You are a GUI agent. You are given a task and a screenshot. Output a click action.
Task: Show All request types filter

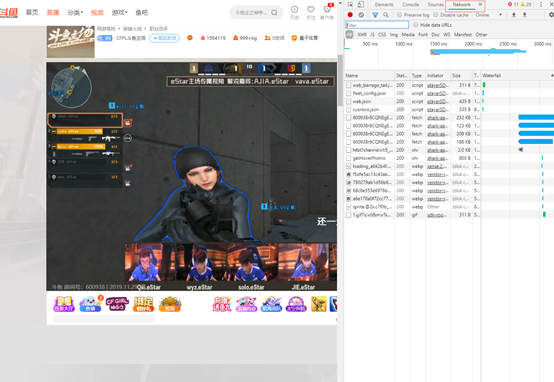pyautogui.click(x=349, y=35)
